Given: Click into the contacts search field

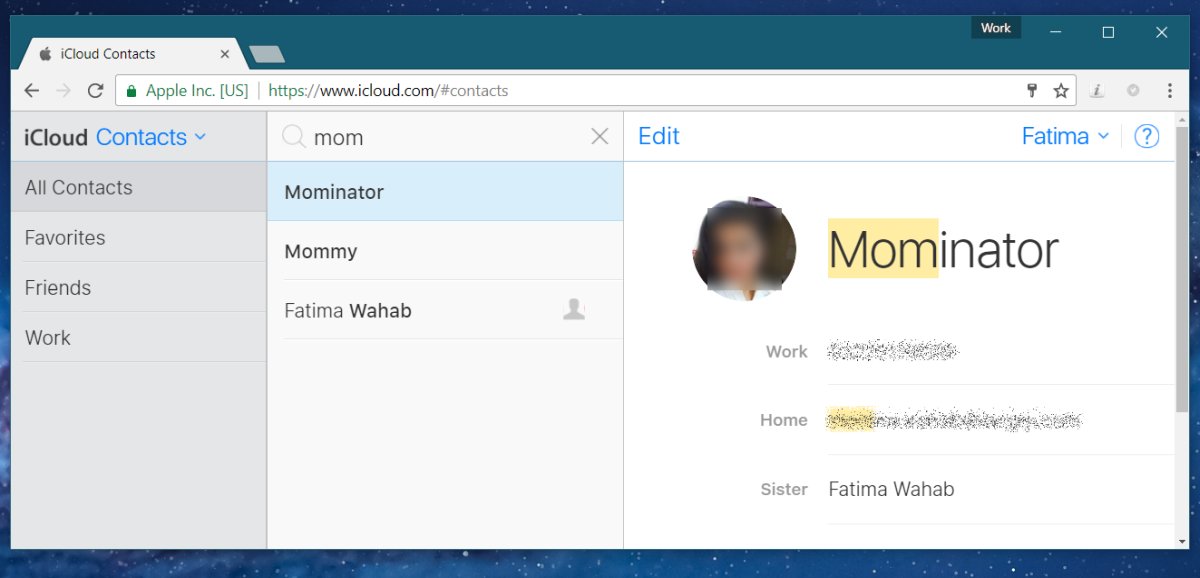Looking at the screenshot, I should (445, 137).
